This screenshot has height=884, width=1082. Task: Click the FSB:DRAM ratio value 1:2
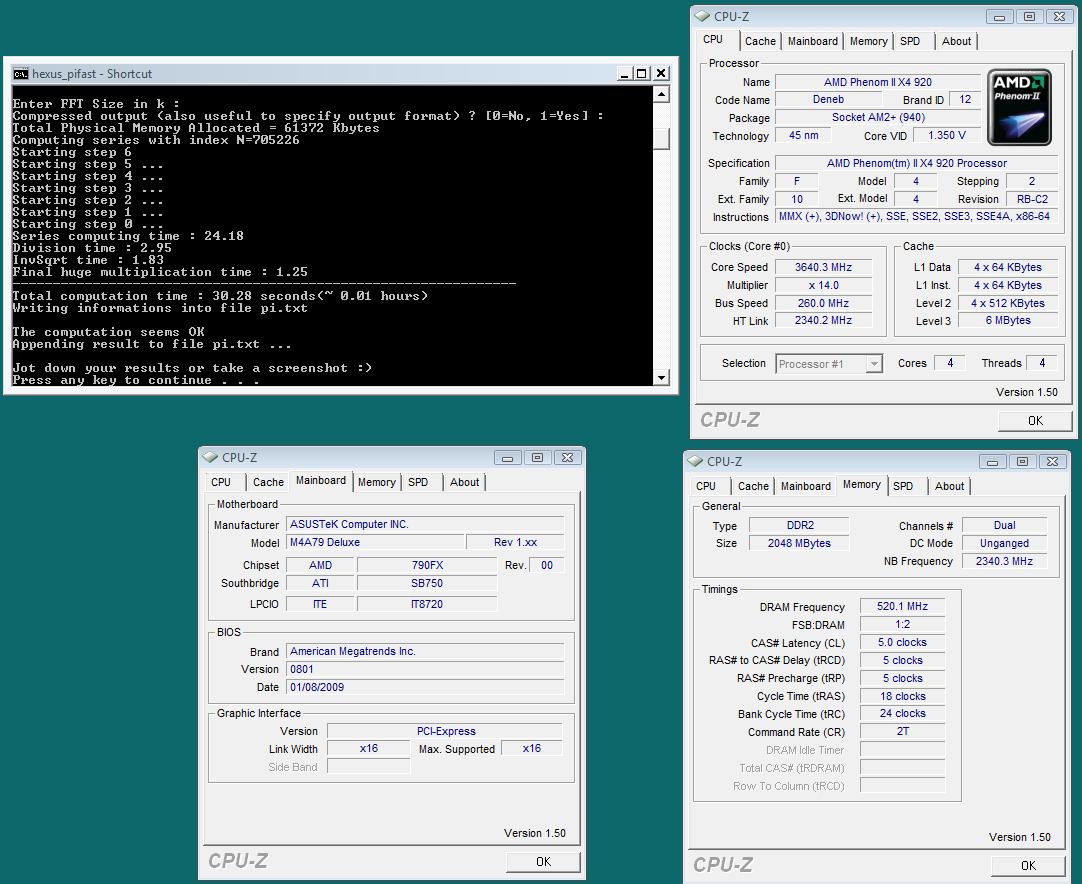coord(902,625)
